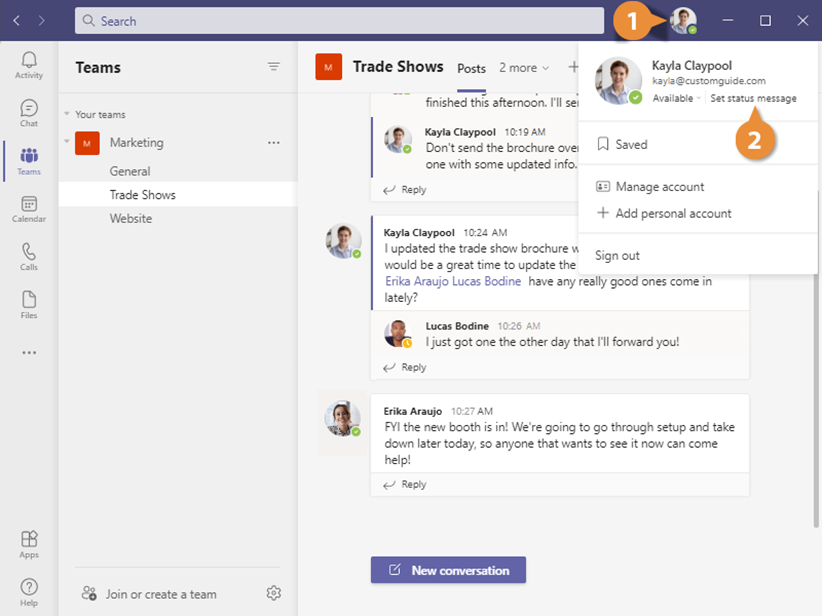Screen dimensions: 822x616
Task: Click the Trade Shows channel avatar in header
Action: click(329, 67)
